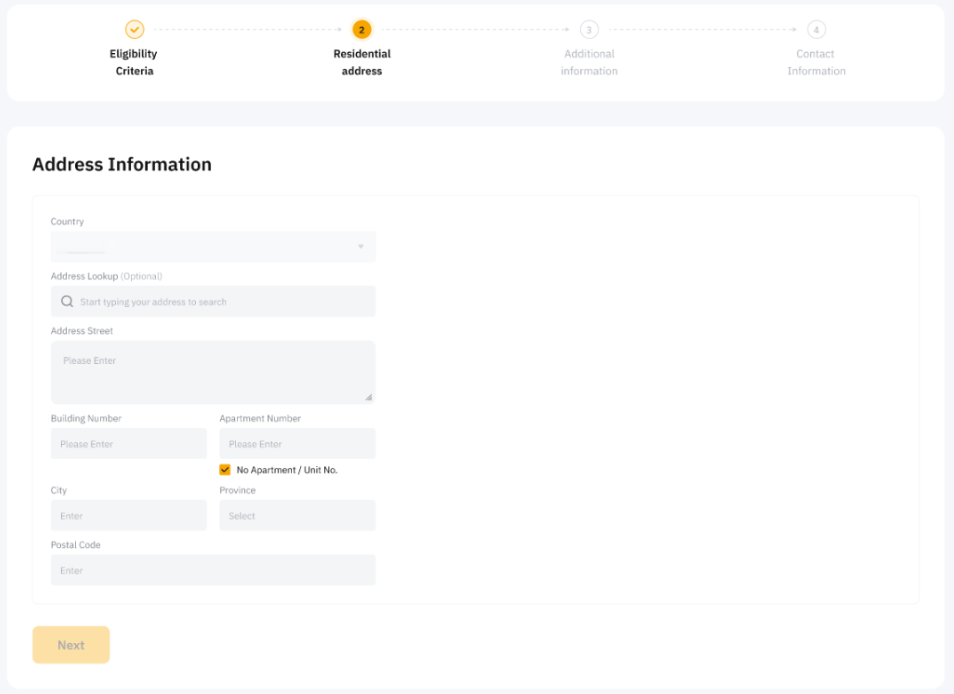Screen dimensions: 954x694
Task: Click the City input field
Action: [x=129, y=516]
